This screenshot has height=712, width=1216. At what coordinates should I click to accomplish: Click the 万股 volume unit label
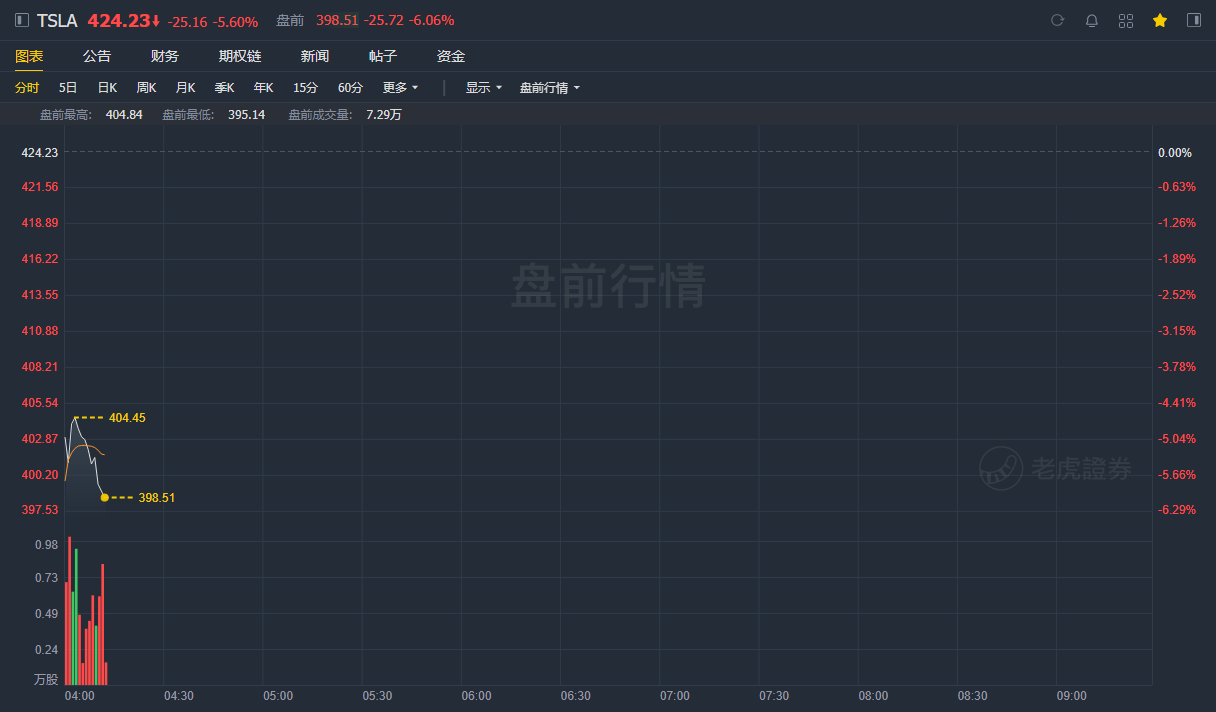[x=46, y=679]
